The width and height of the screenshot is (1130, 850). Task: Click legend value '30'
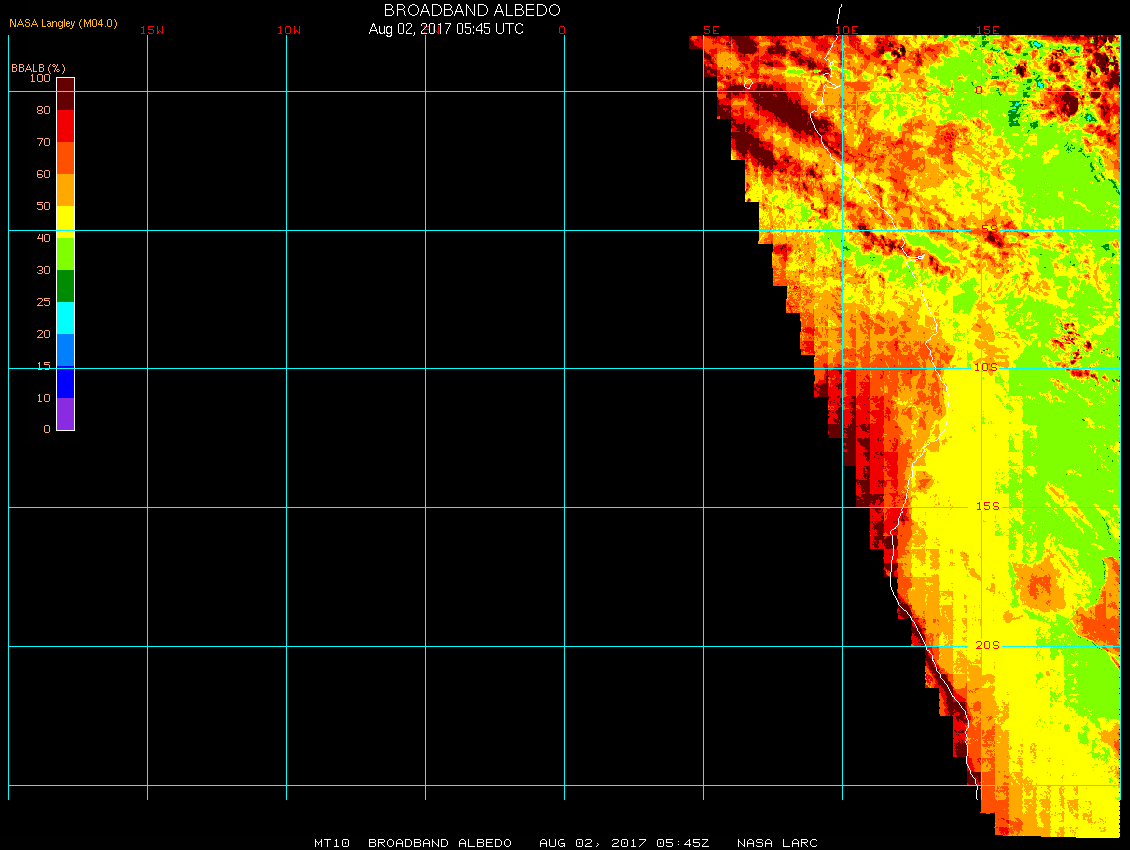(x=44, y=270)
